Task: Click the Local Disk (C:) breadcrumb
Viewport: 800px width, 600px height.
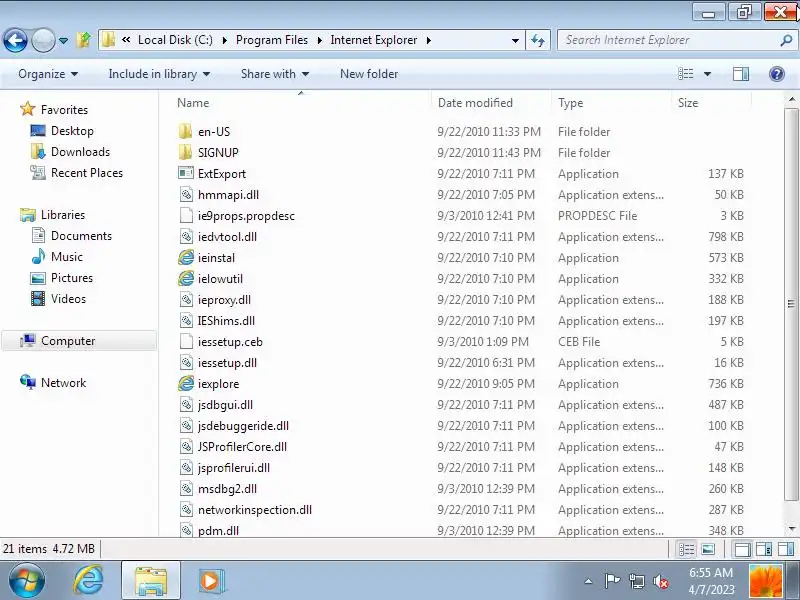Action: coord(175,40)
